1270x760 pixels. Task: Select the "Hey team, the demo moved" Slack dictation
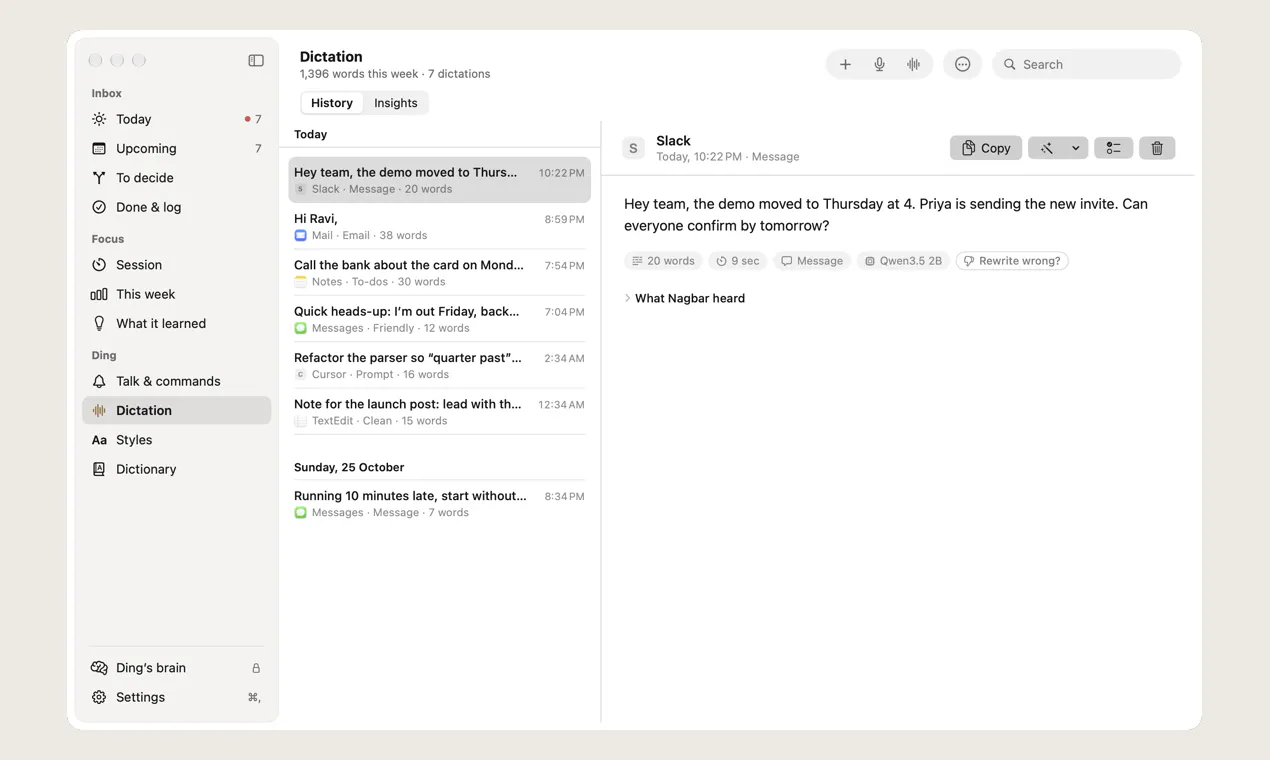pyautogui.click(x=439, y=180)
